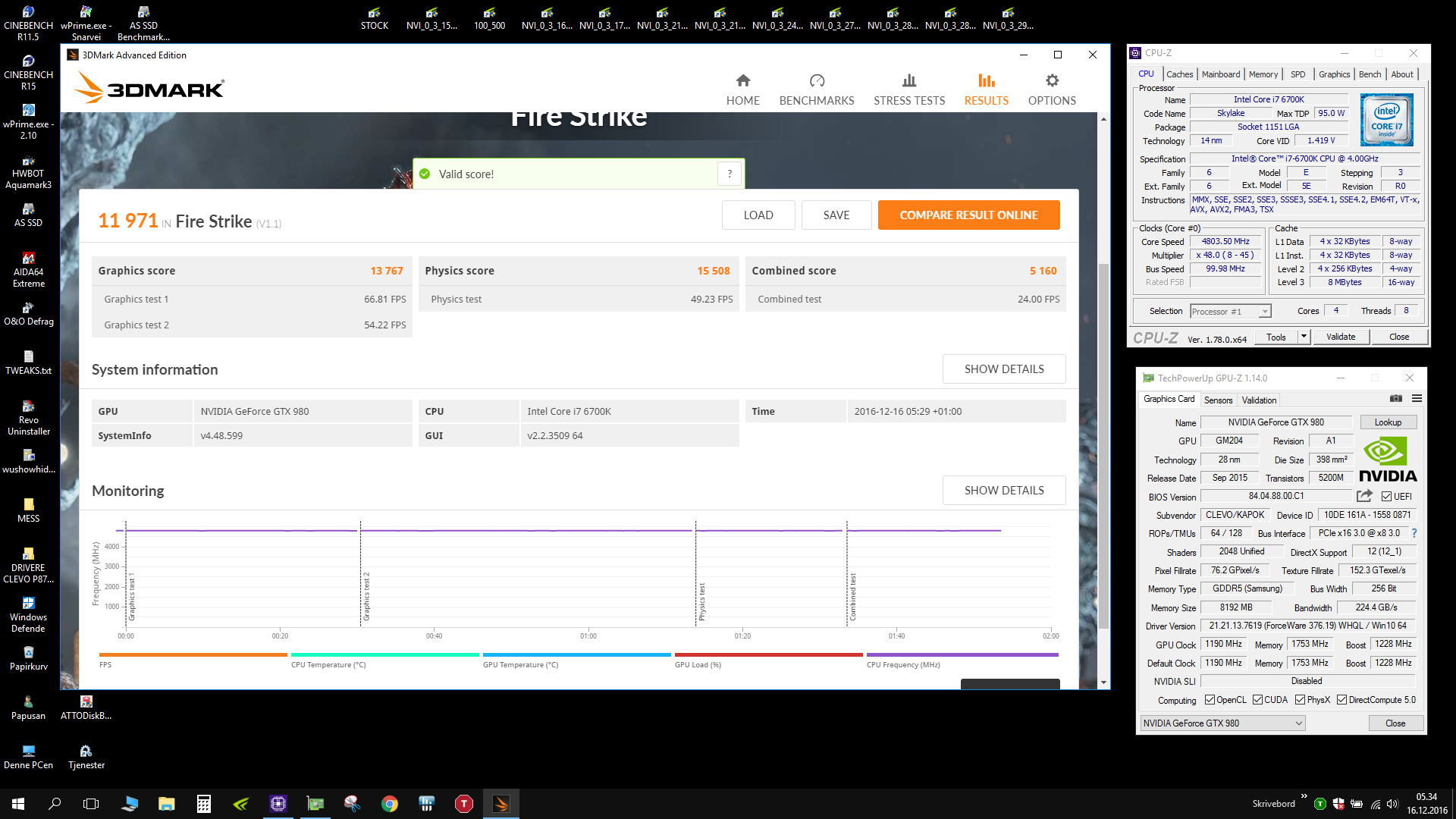
Task: Click the 3DMark vertical scrollbar down arrow
Action: [x=1103, y=682]
